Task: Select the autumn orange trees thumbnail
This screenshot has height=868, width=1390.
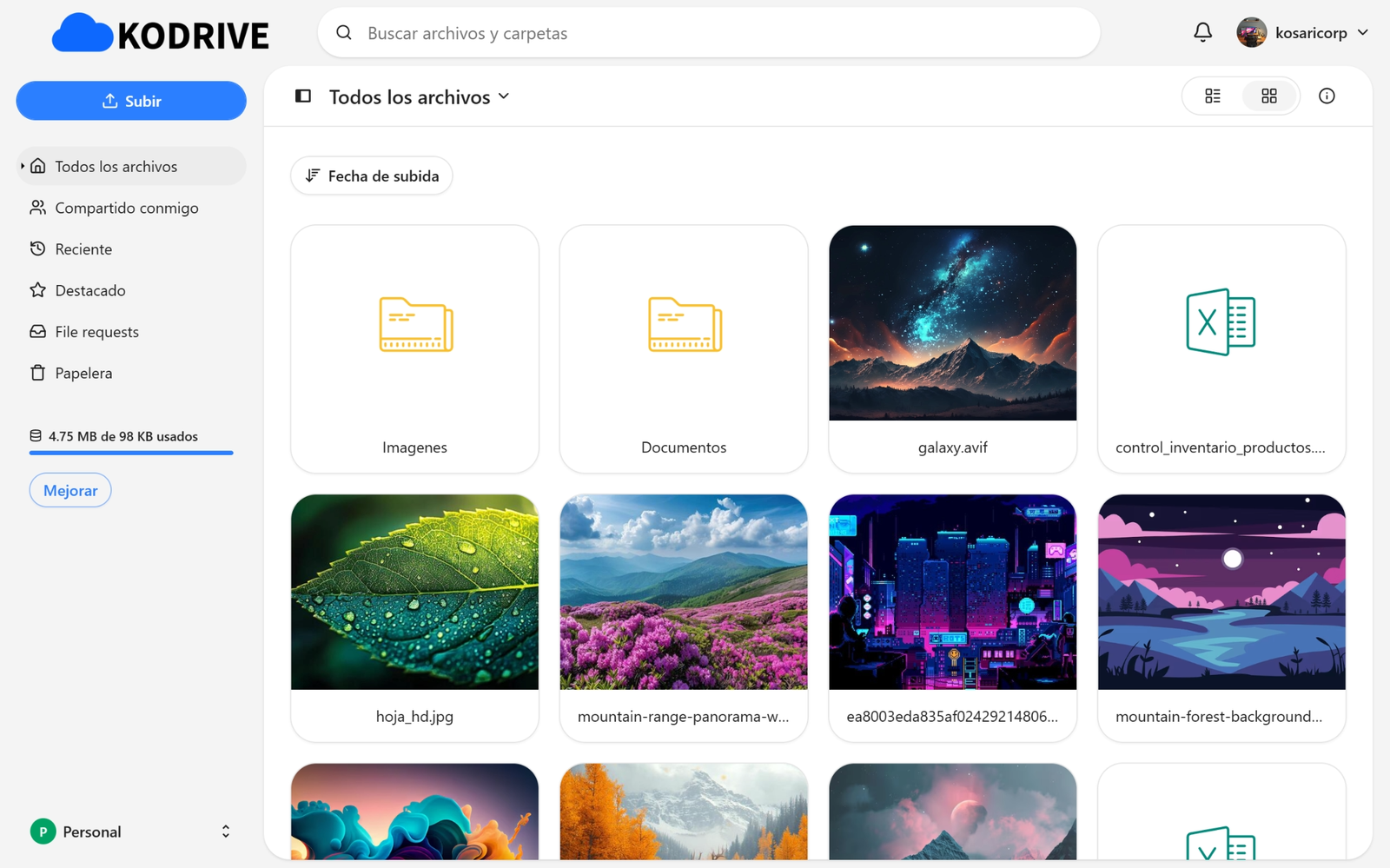Action: (684, 812)
